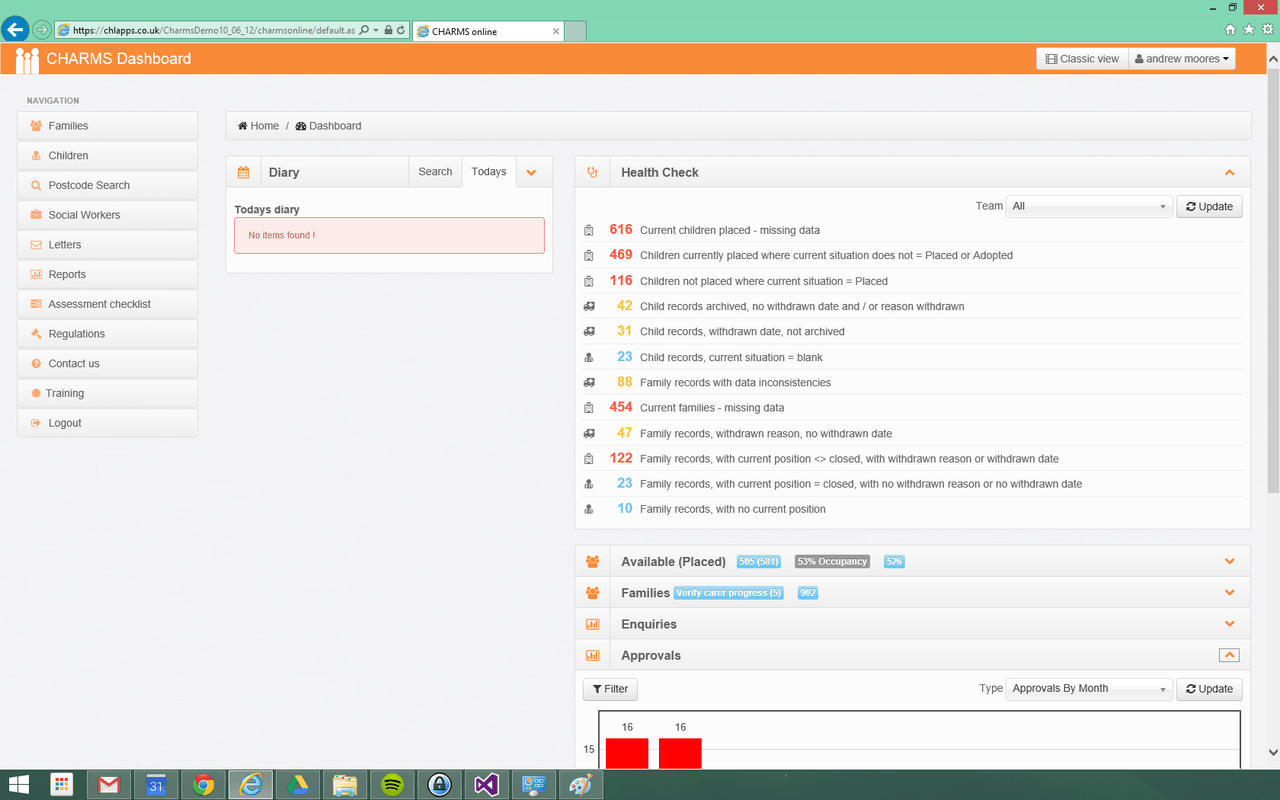Click the browser favorites star icon
The width and height of the screenshot is (1280, 800).
(1249, 30)
